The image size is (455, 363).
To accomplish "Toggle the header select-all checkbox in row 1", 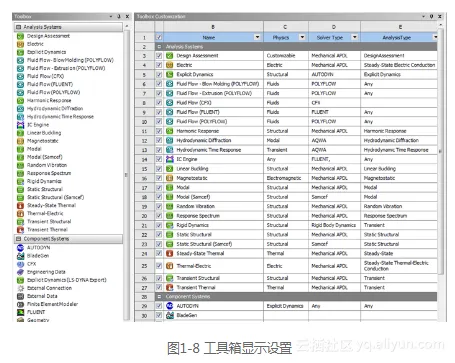I will click(x=159, y=37).
